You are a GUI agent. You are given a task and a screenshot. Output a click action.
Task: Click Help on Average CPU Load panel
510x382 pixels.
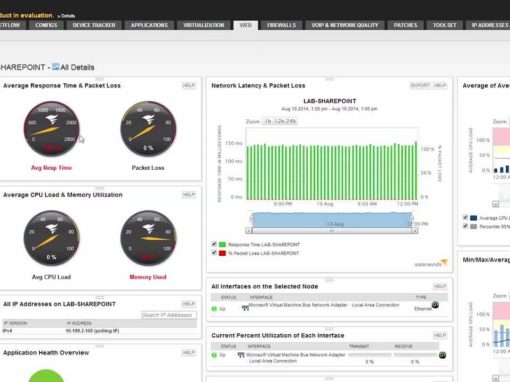click(189, 195)
